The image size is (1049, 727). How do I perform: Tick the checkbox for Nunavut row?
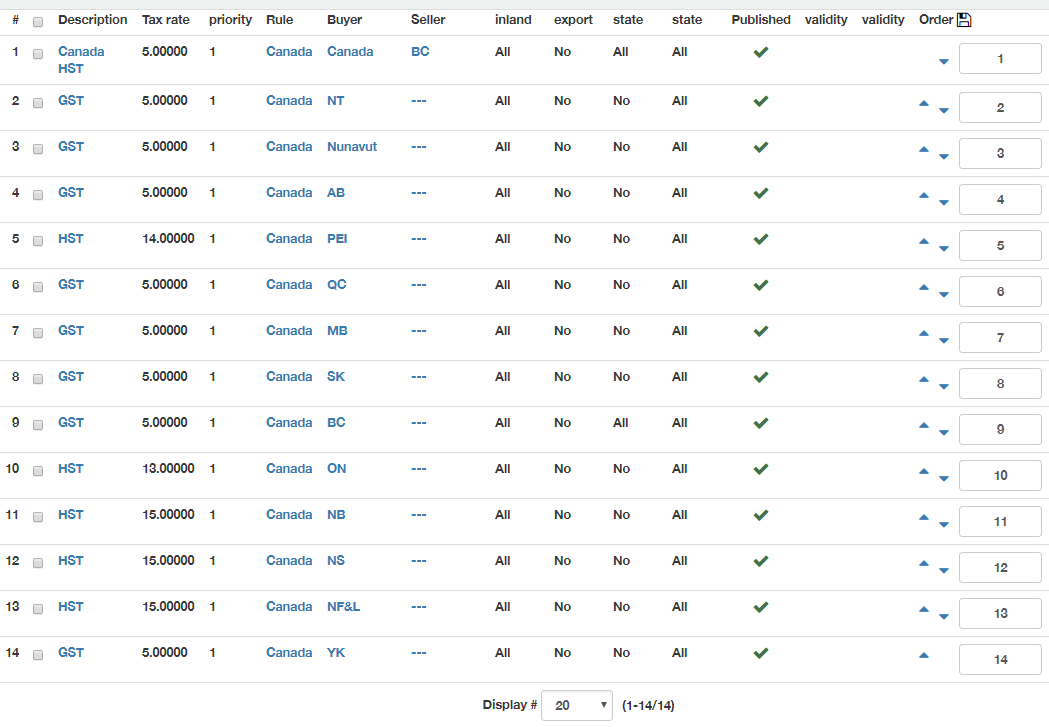38,148
